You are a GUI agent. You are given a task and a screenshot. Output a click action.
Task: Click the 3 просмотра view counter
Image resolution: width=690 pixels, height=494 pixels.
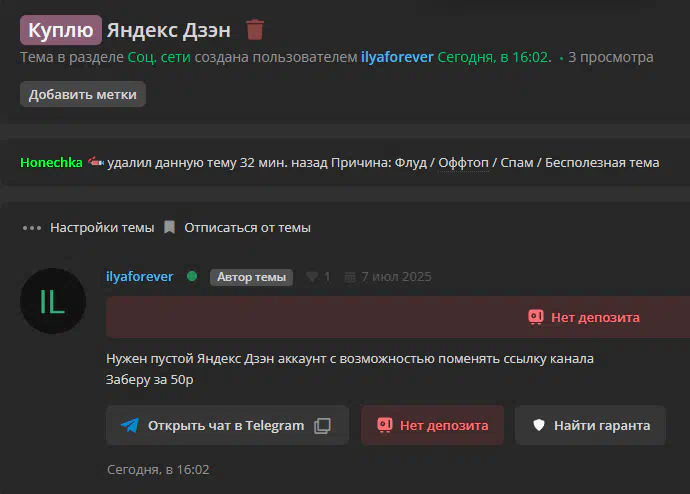coord(611,57)
